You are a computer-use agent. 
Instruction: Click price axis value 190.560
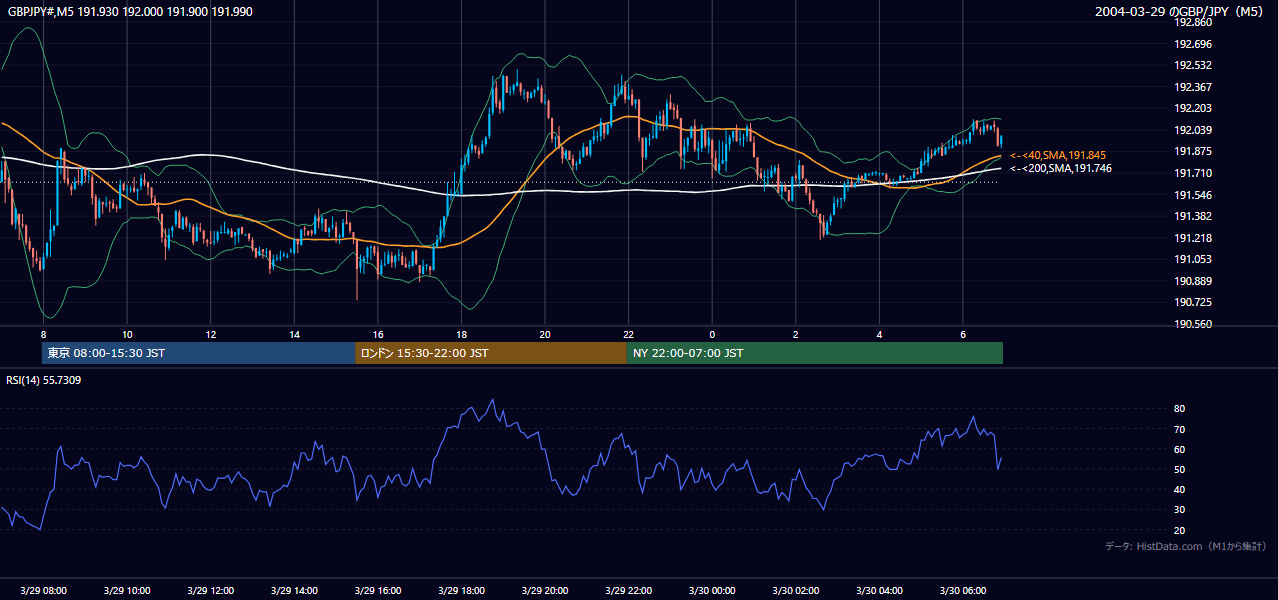pos(1194,324)
